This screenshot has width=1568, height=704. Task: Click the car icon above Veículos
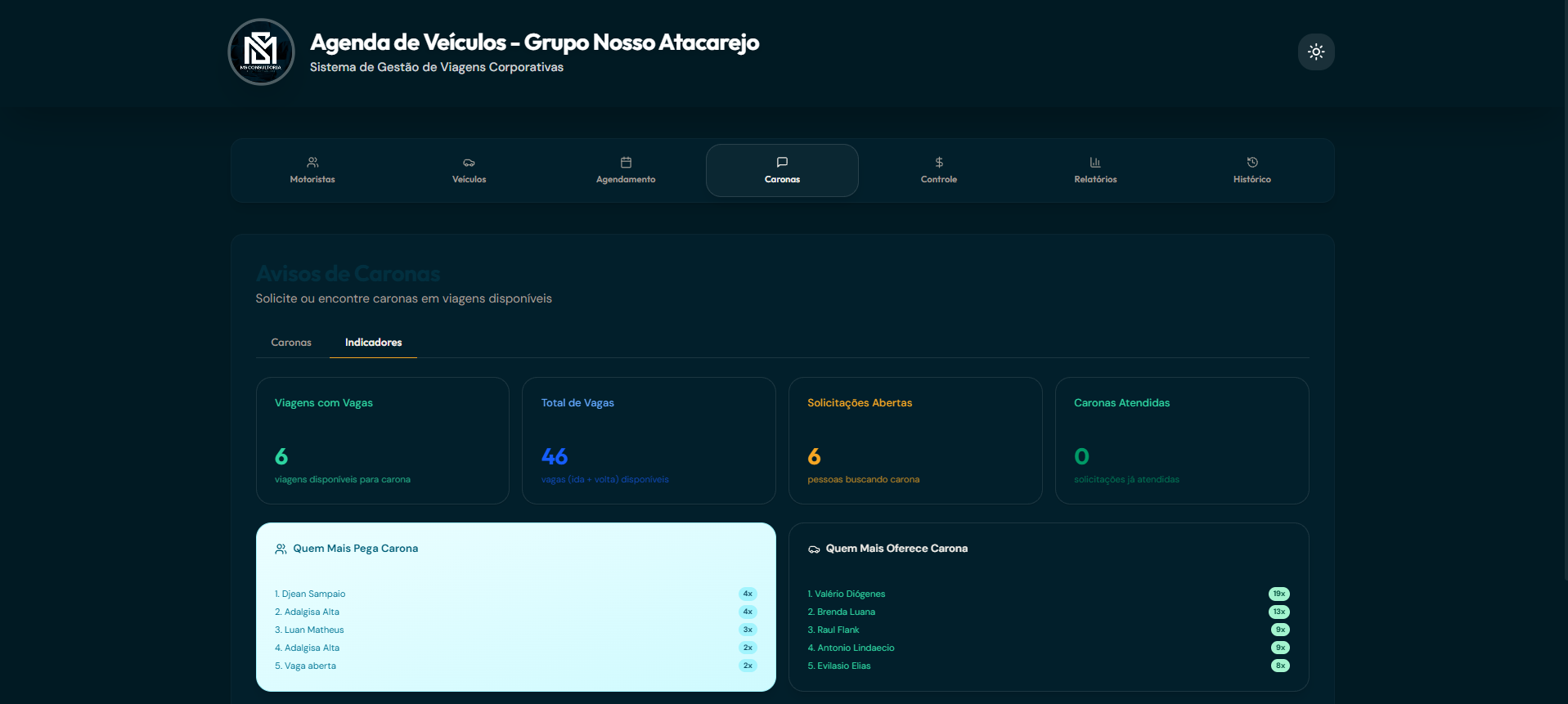469,163
